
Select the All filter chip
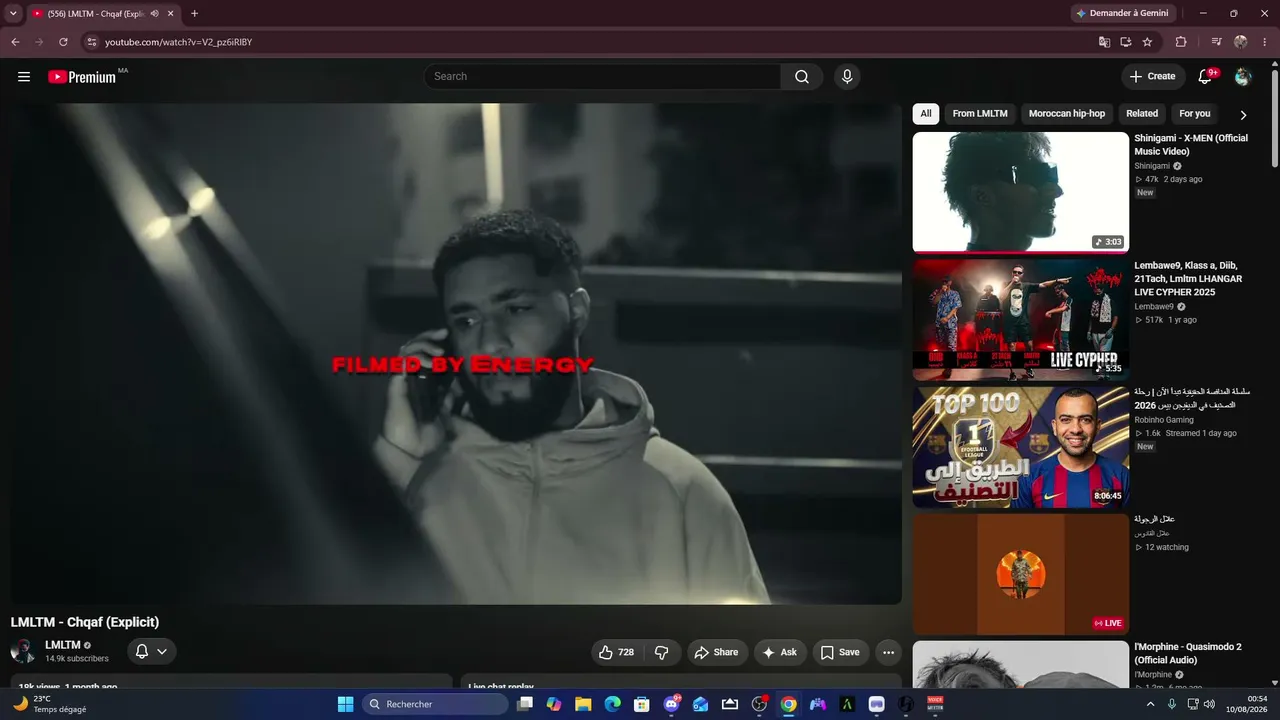(x=926, y=114)
